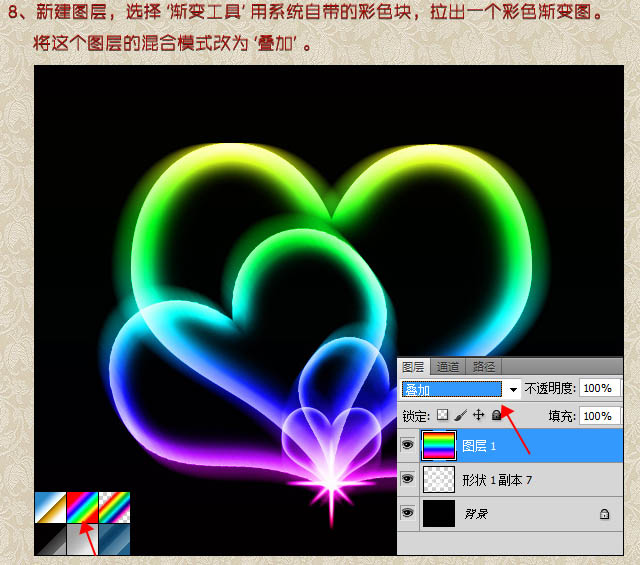Click the lock position move icon
Viewport: 640px width, 565px height.
click(x=479, y=414)
